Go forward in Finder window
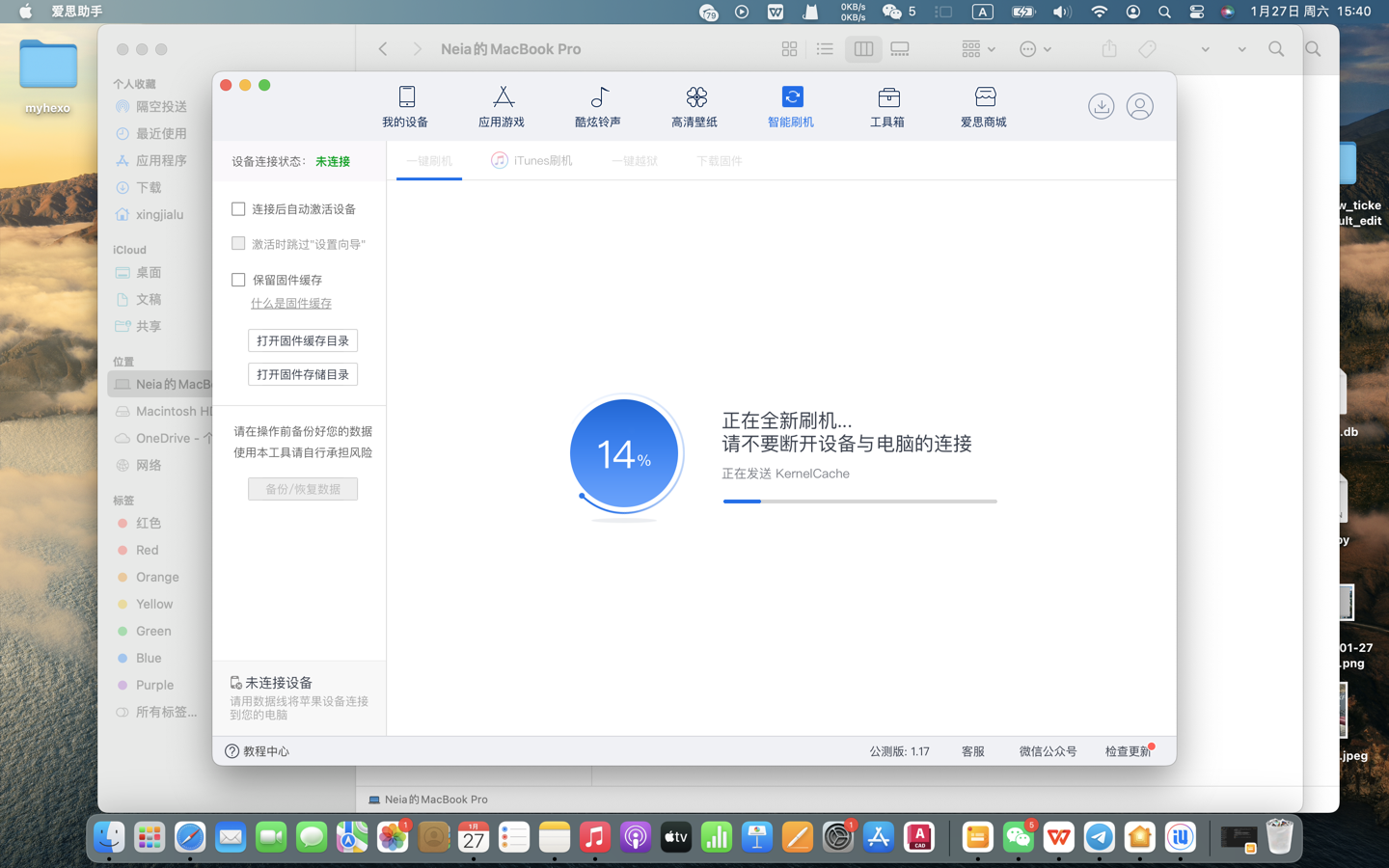This screenshot has width=1389, height=868. [417, 49]
